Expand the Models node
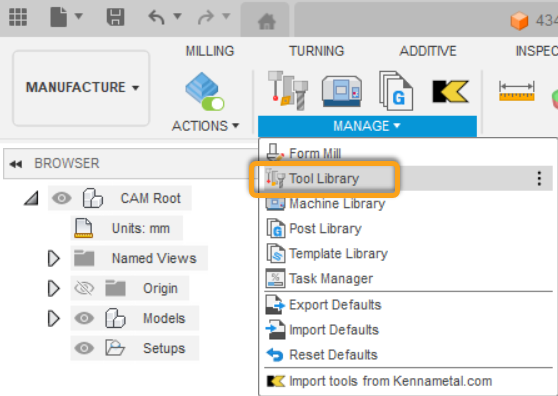The image size is (558, 396). click(53, 318)
